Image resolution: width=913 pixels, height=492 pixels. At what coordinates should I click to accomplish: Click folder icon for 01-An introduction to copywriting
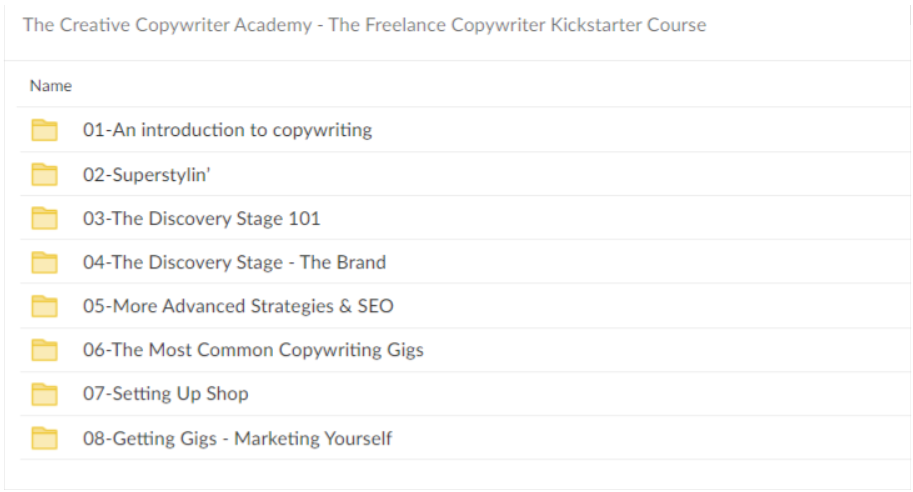(44, 130)
